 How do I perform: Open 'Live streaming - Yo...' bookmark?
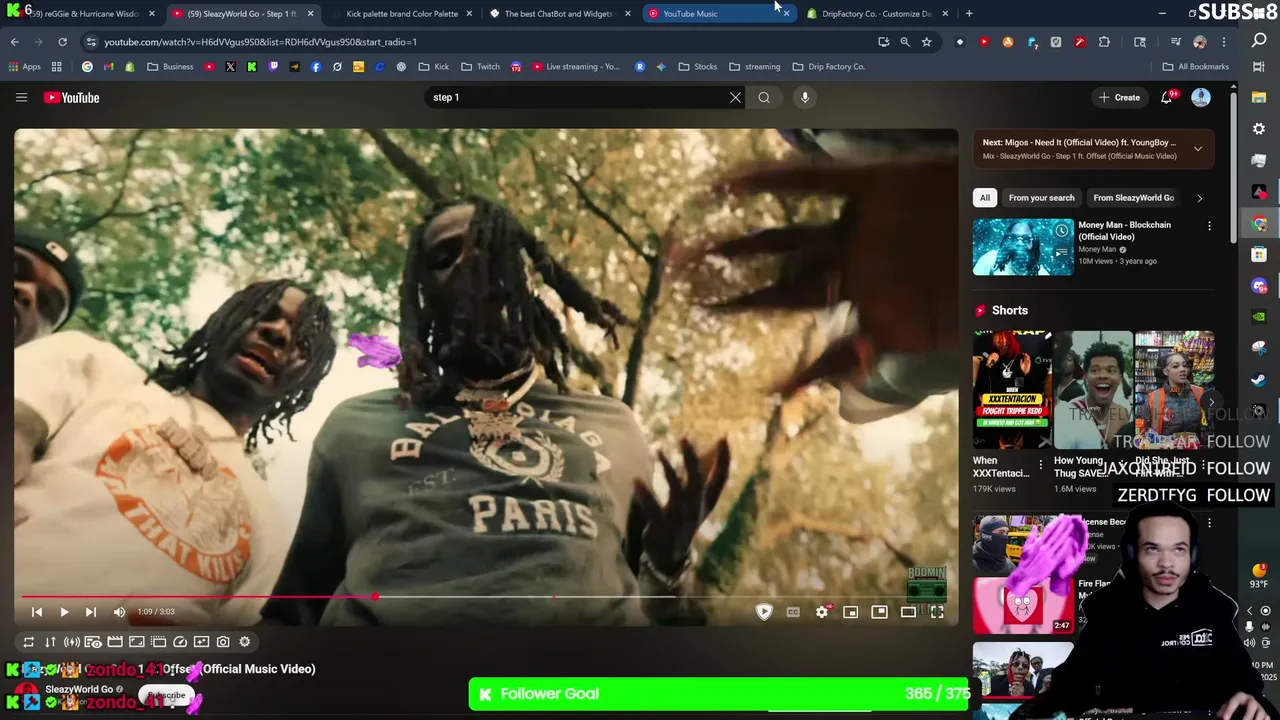[576, 67]
